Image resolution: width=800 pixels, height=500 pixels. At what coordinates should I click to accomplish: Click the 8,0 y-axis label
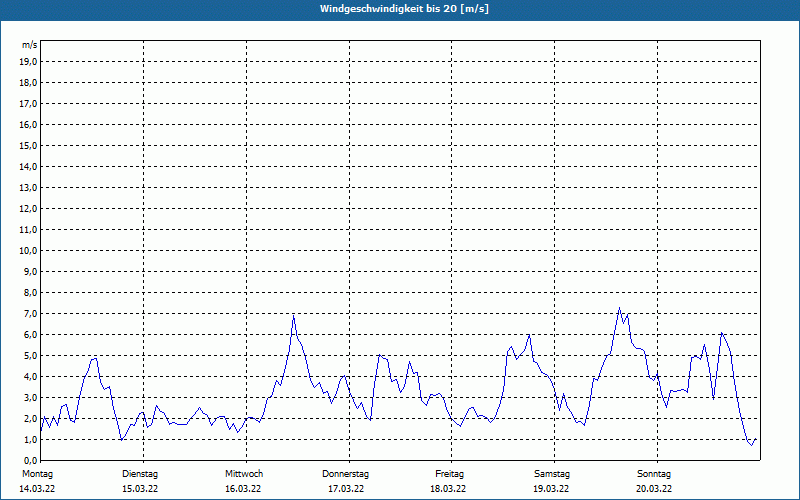[x=30, y=293]
